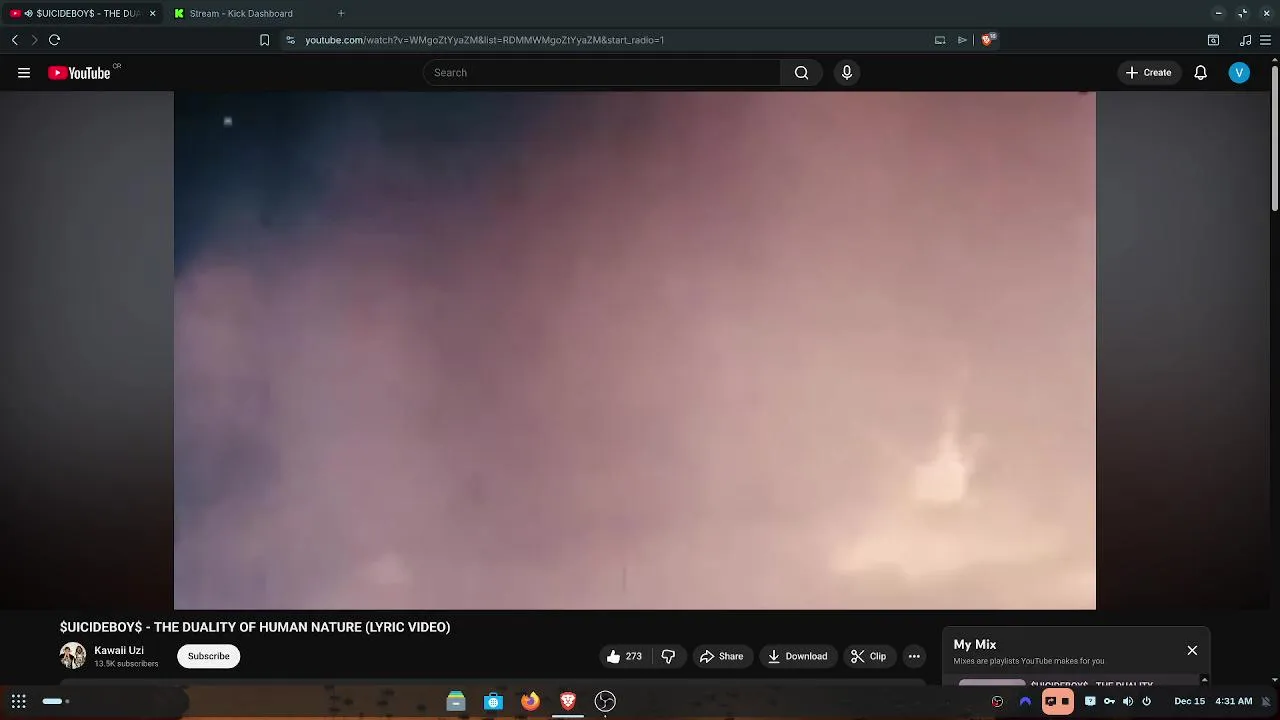Image resolution: width=1280 pixels, height=720 pixels.
Task: Go to the YouTube home logo
Action: (79, 73)
